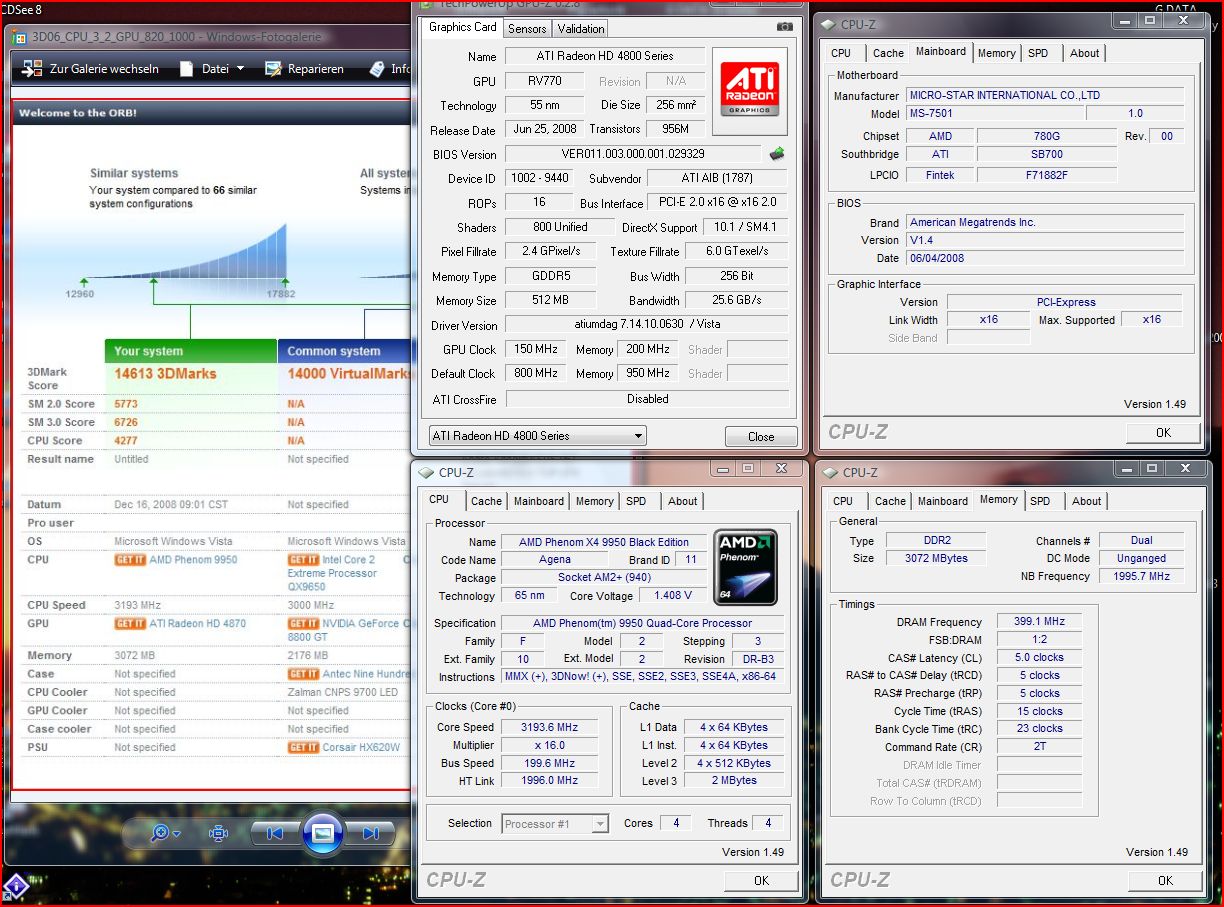
Task: Click the CPU-Z Memory window title icon
Action: point(830,473)
